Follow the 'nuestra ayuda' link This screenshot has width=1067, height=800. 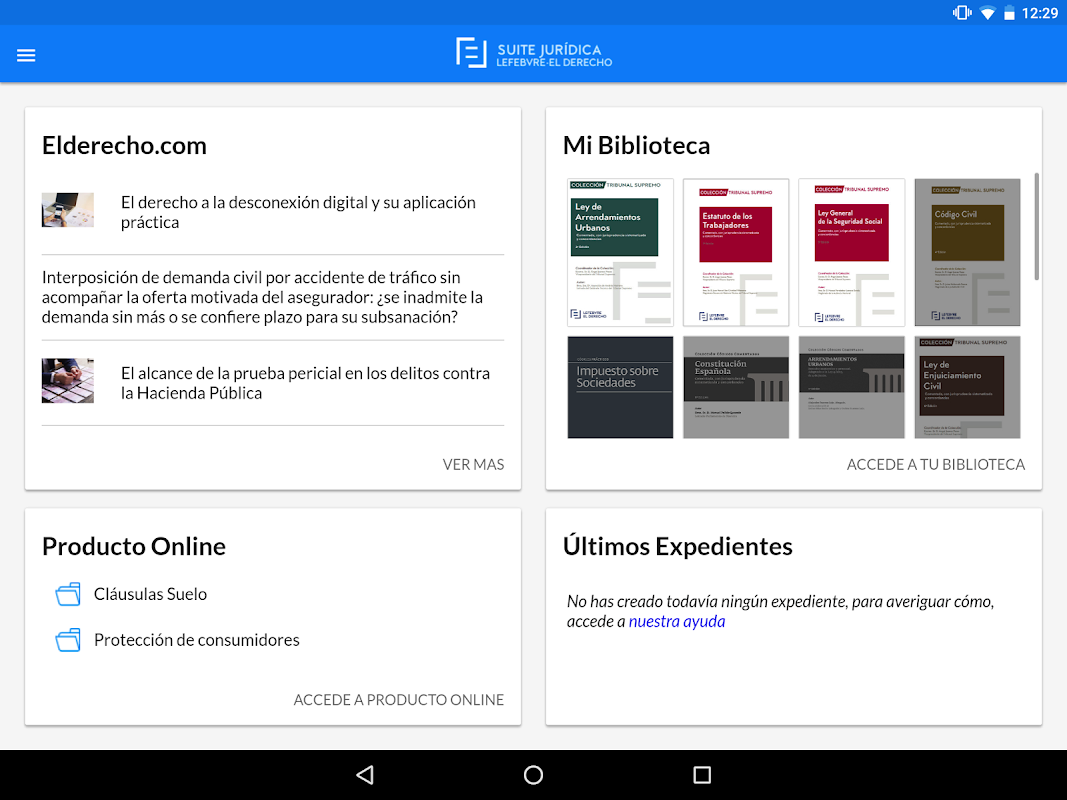(677, 621)
